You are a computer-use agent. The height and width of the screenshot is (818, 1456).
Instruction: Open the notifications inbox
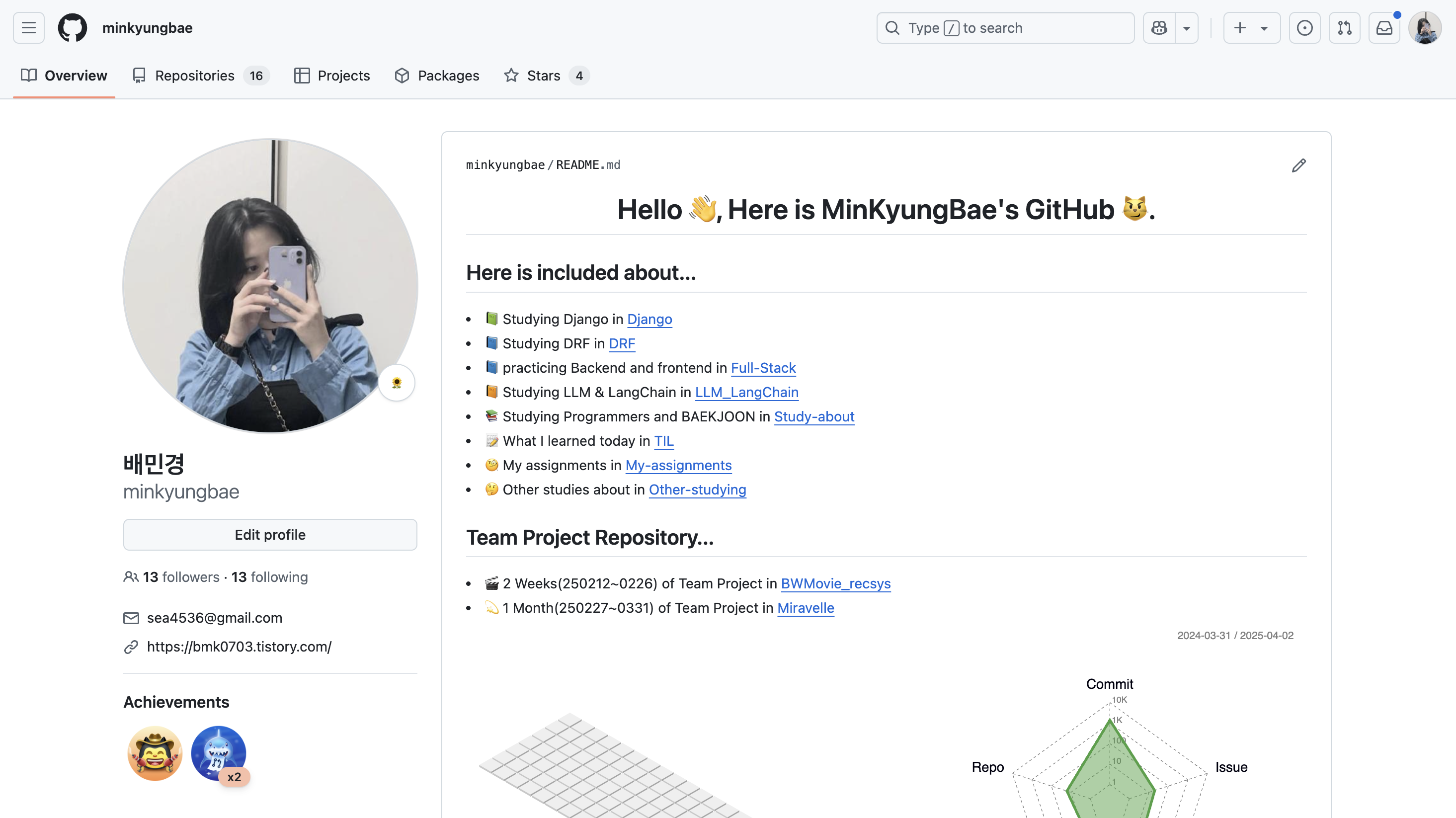point(1384,28)
